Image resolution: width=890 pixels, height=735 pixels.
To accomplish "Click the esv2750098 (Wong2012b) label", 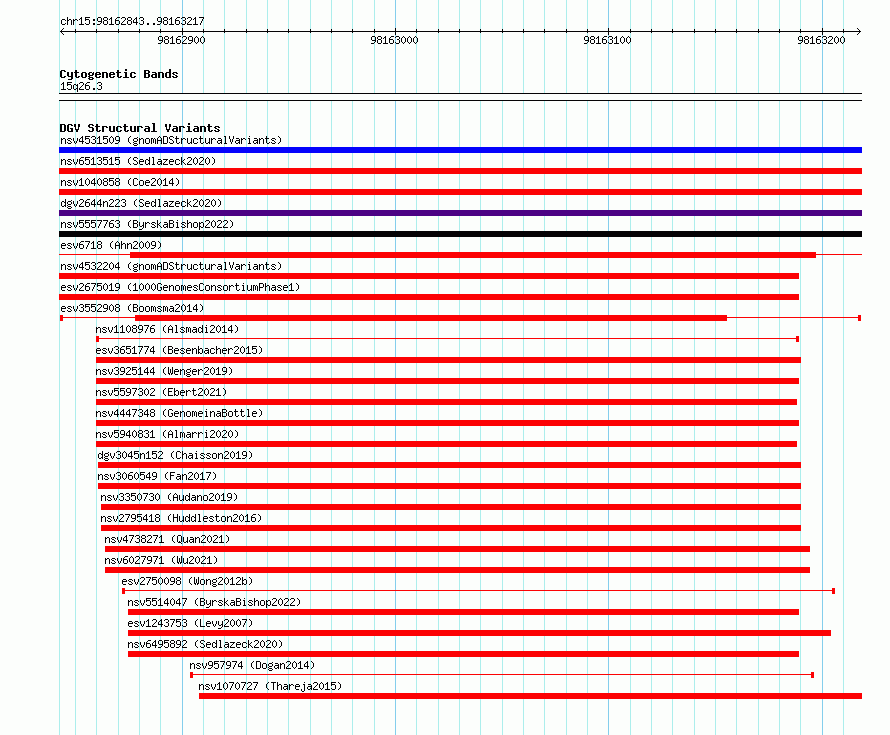I will (x=187, y=581).
